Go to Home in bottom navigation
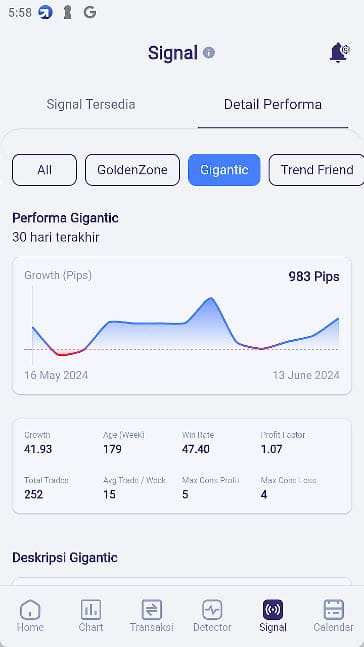 click(x=30, y=615)
